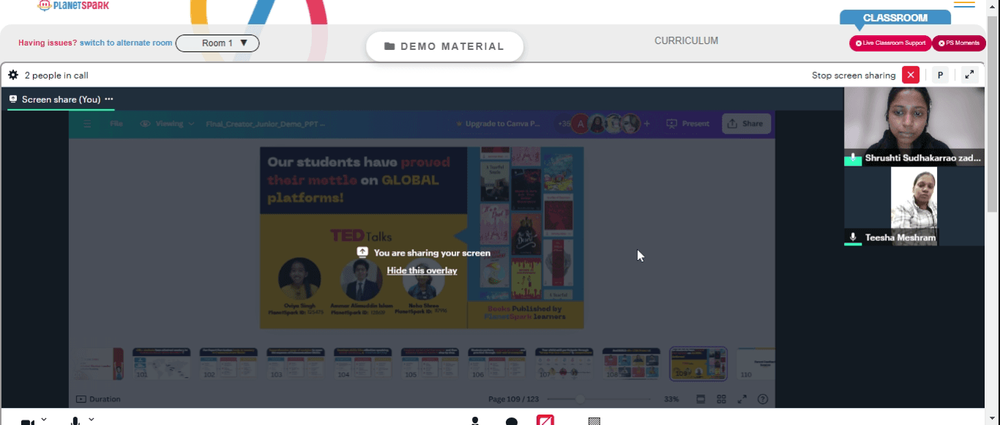Open the Room 1 dropdown

coord(217,43)
